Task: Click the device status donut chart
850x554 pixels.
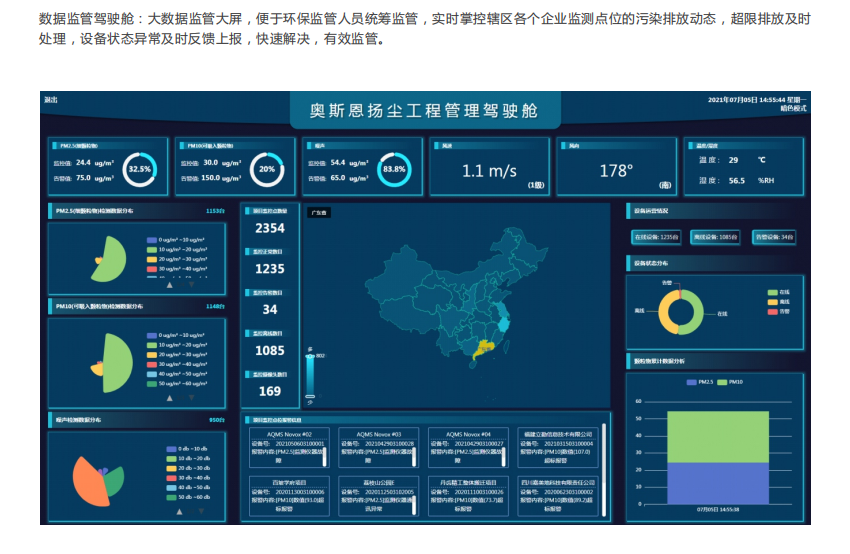Action: [x=681, y=312]
